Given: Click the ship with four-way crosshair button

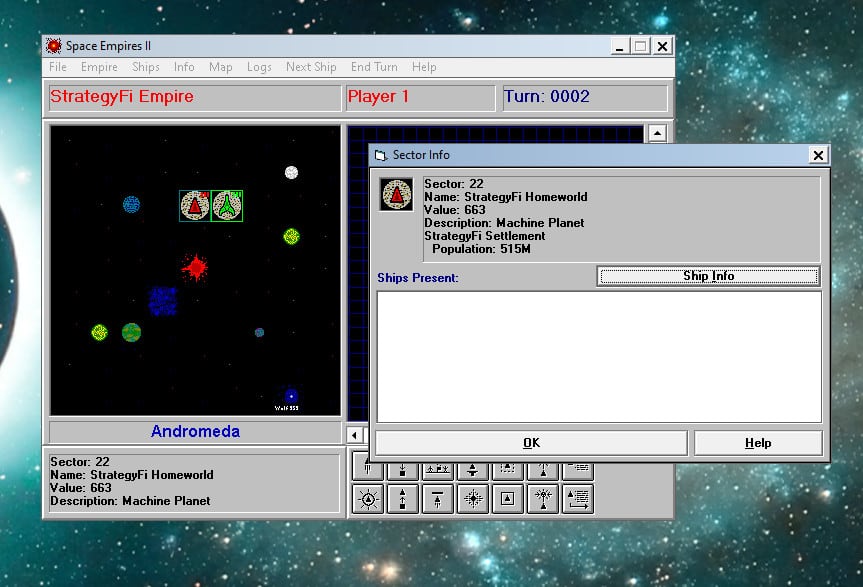Looking at the screenshot, I should tap(473, 498).
